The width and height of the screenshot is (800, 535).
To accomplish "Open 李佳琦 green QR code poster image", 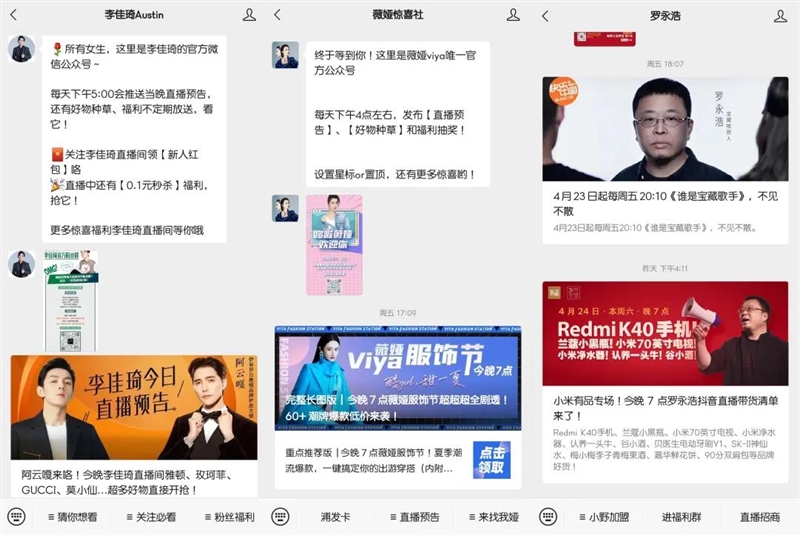I will click(x=70, y=300).
